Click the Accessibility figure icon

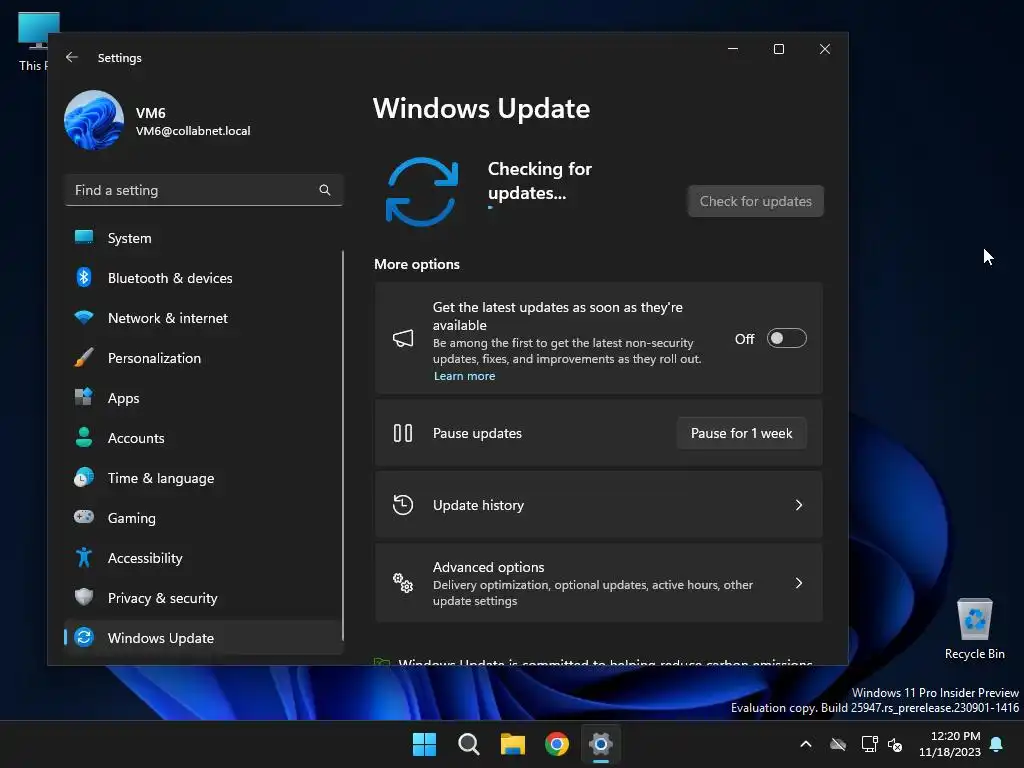[x=84, y=557]
